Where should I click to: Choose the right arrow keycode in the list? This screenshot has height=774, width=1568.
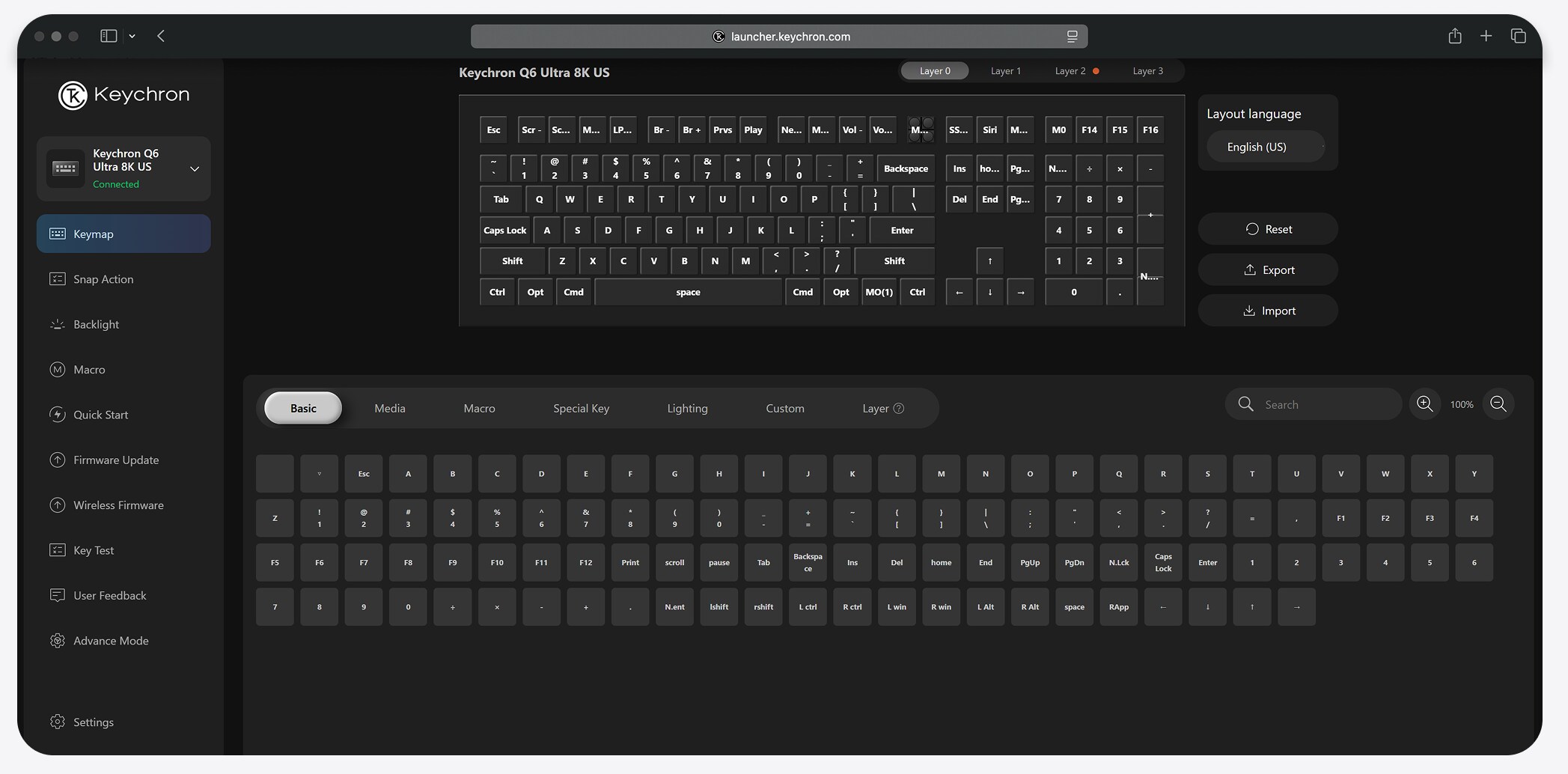pos(1296,607)
